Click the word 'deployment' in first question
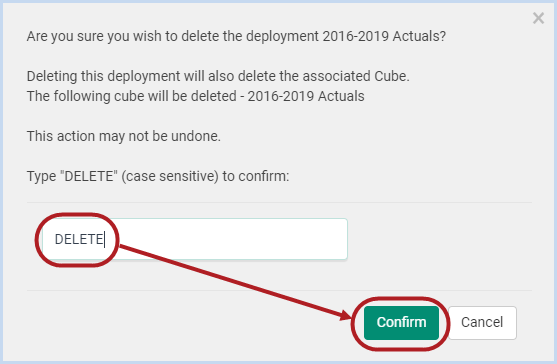 282,37
